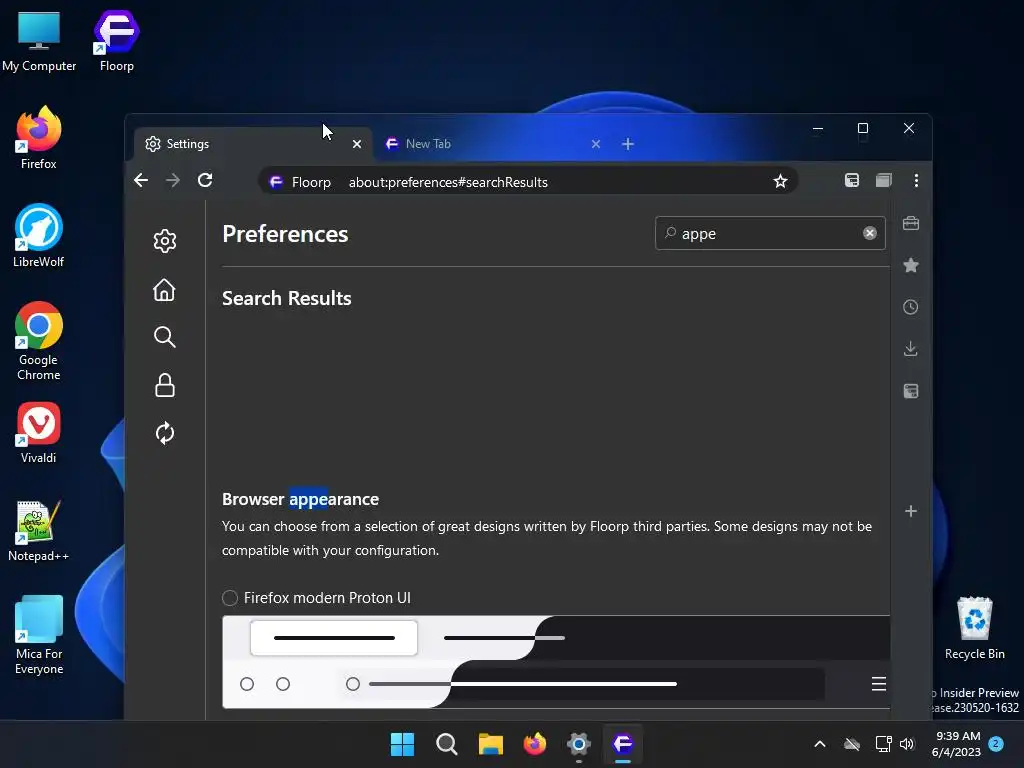Open volume control in system tray

[907, 744]
